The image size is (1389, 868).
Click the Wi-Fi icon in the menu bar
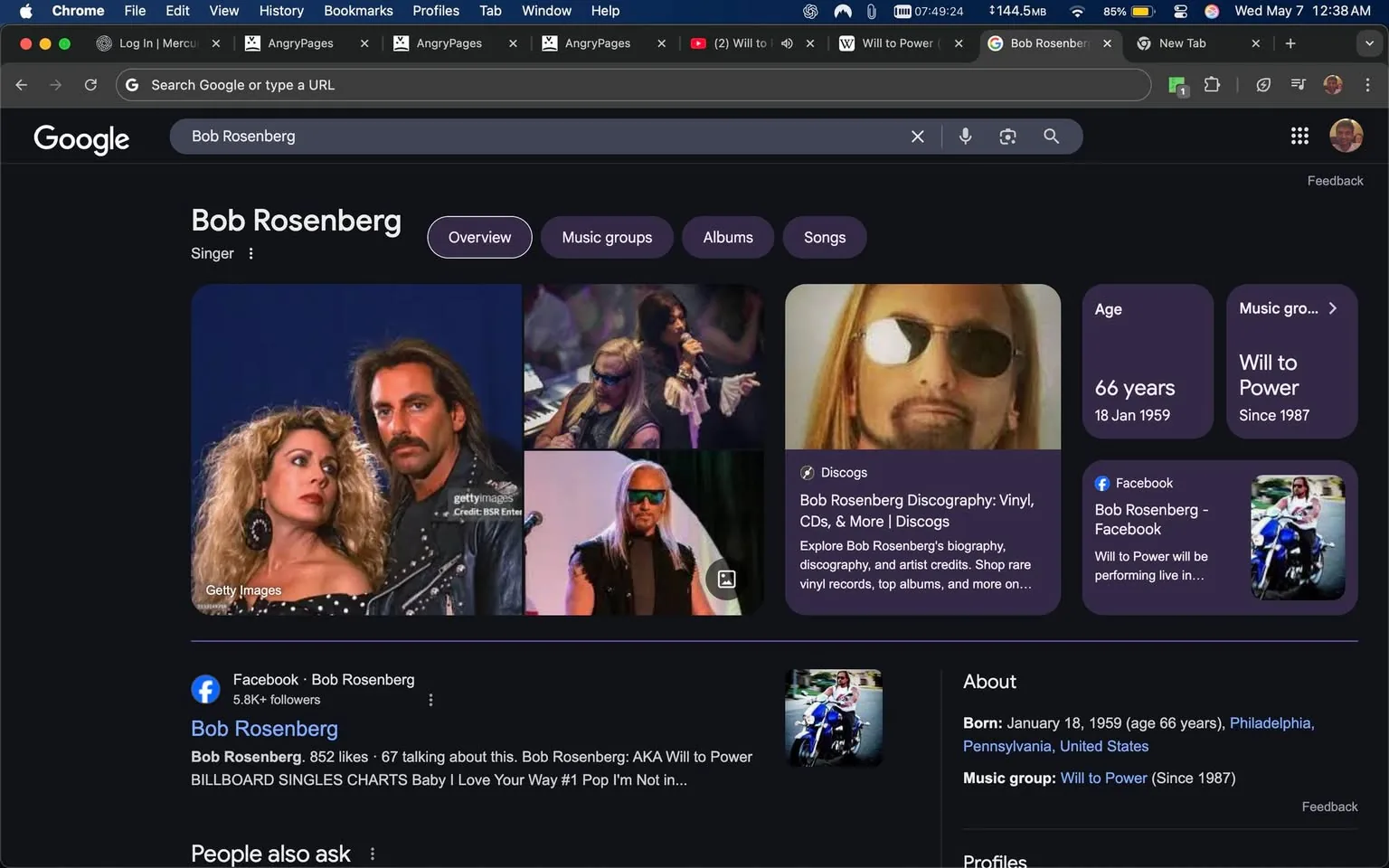(1077, 11)
